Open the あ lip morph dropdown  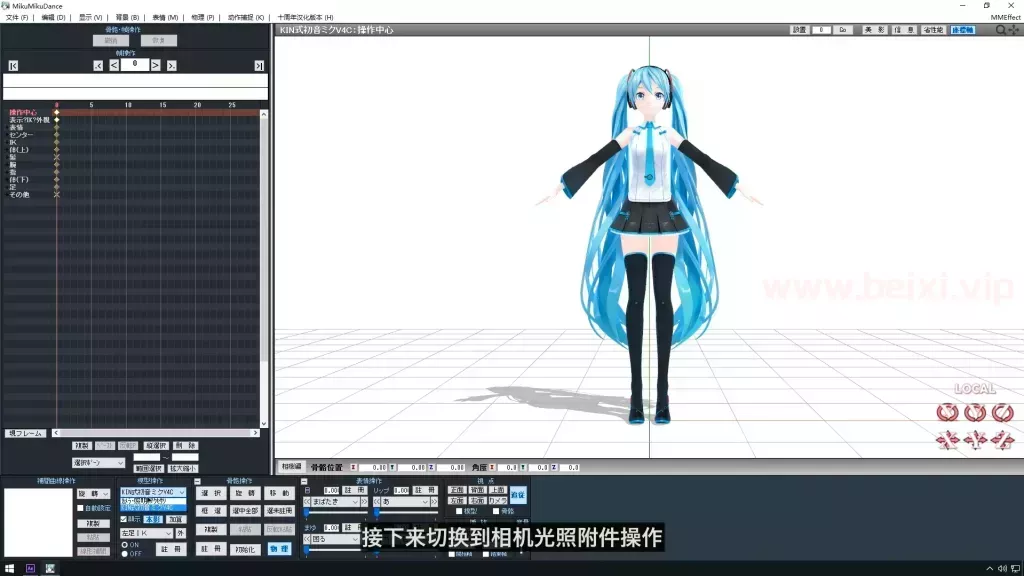point(406,502)
